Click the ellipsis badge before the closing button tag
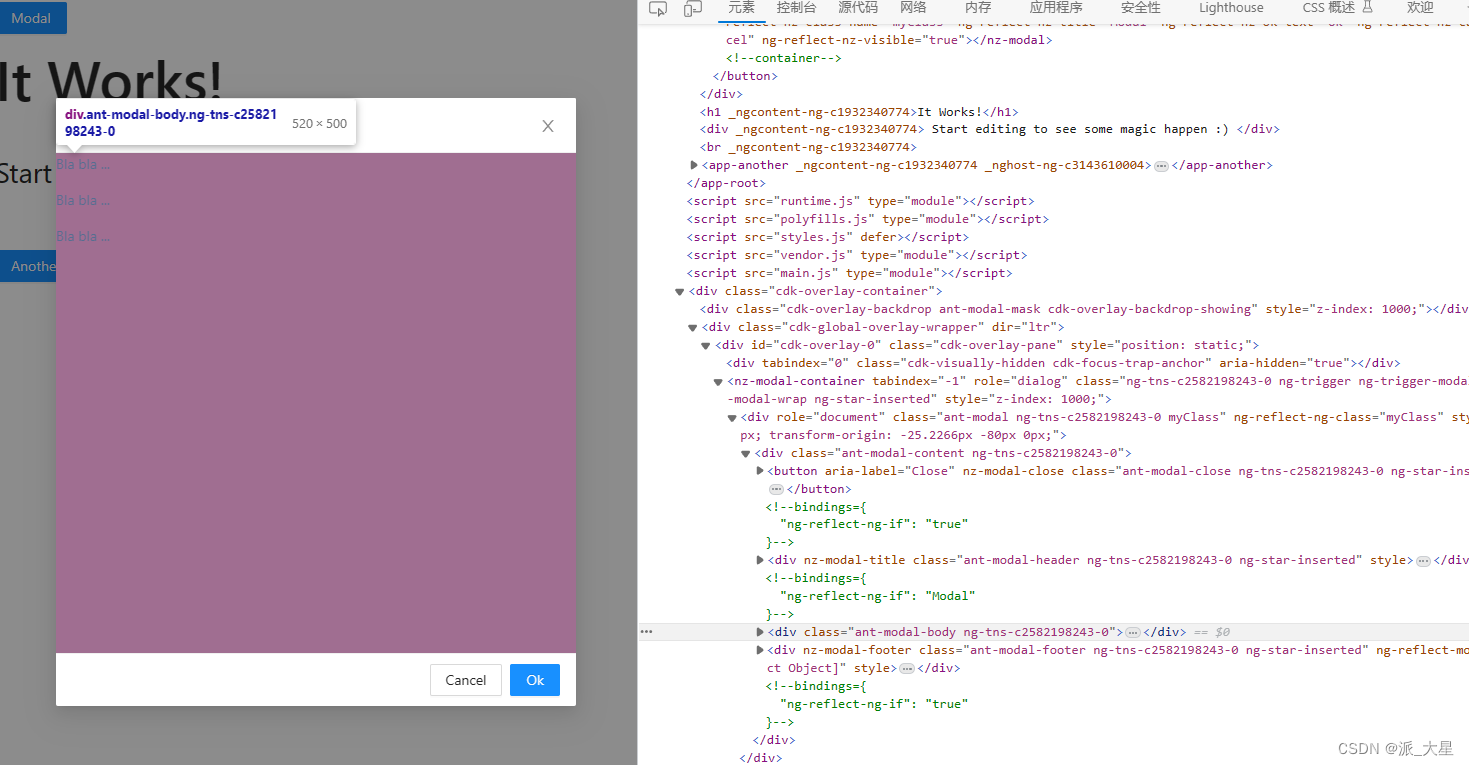Screen dimensions: 1469x765 [776, 489]
